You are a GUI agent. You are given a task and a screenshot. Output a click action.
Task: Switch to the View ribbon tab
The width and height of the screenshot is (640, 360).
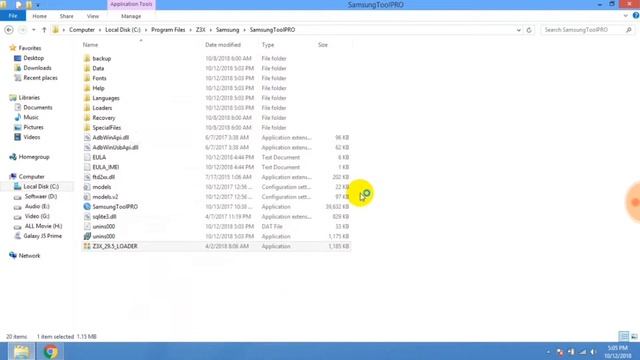click(93, 16)
